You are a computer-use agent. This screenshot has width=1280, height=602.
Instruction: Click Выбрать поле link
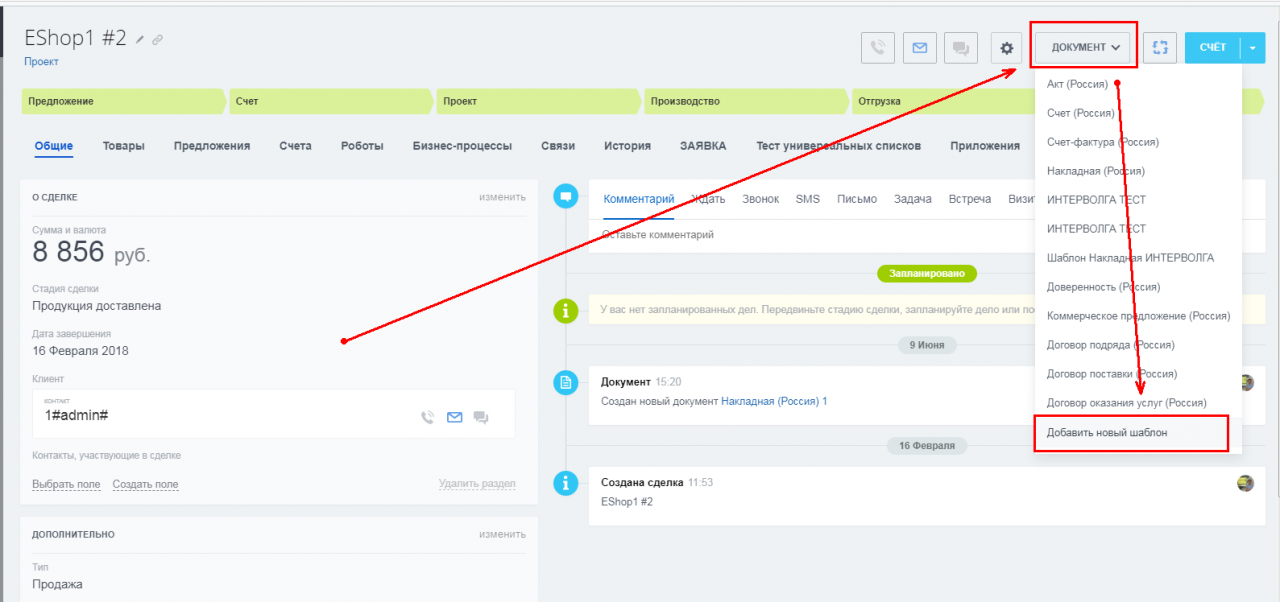point(66,484)
